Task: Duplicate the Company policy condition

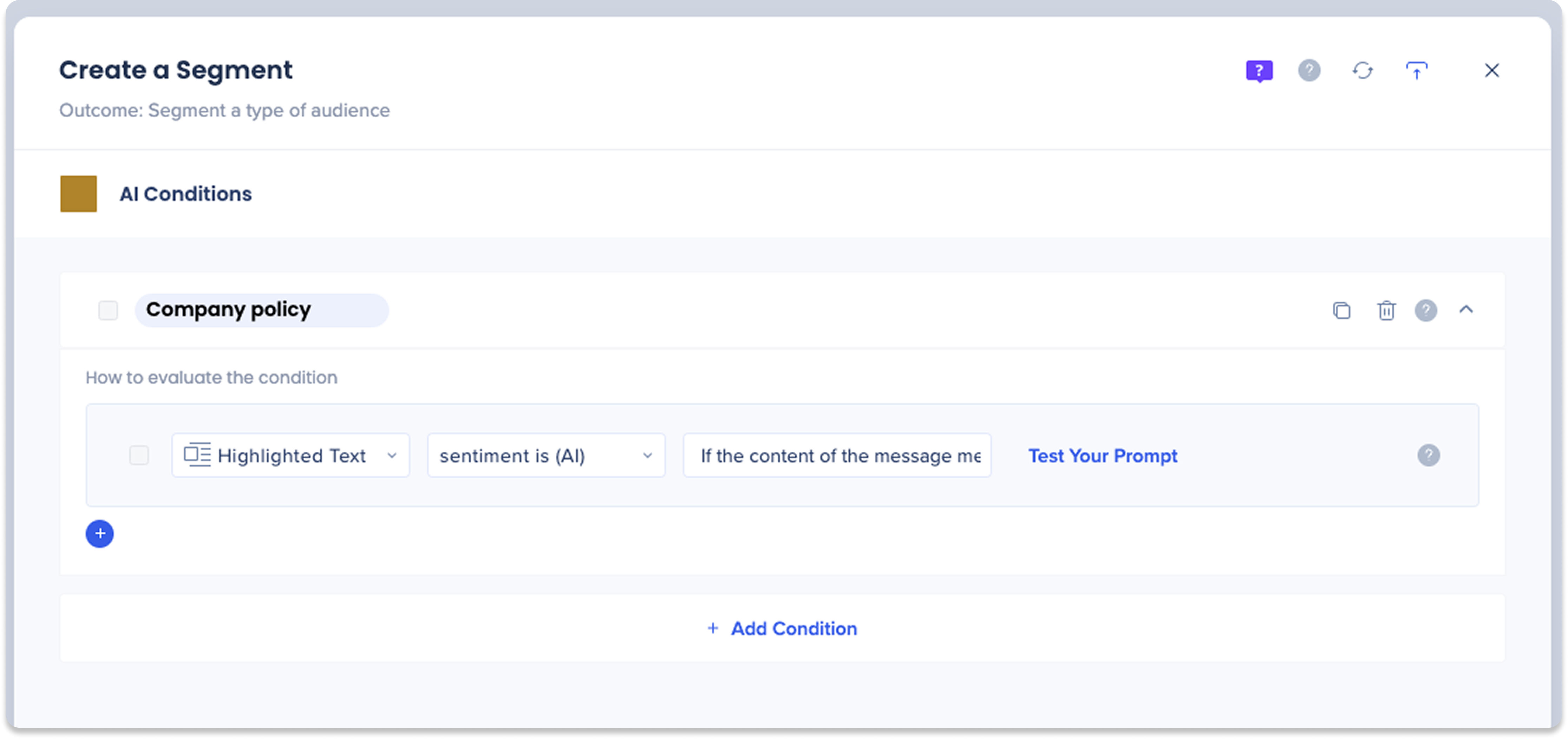Action: tap(1341, 310)
